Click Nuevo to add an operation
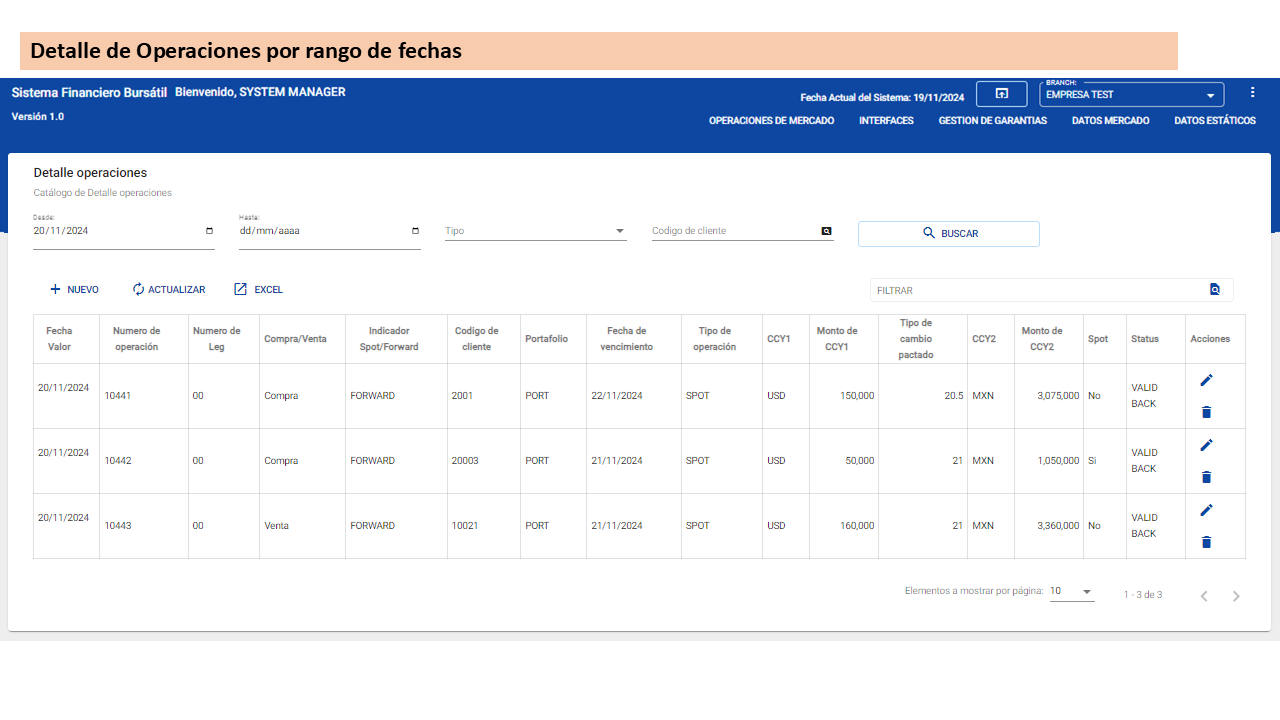This screenshot has width=1280, height=720. (x=74, y=290)
